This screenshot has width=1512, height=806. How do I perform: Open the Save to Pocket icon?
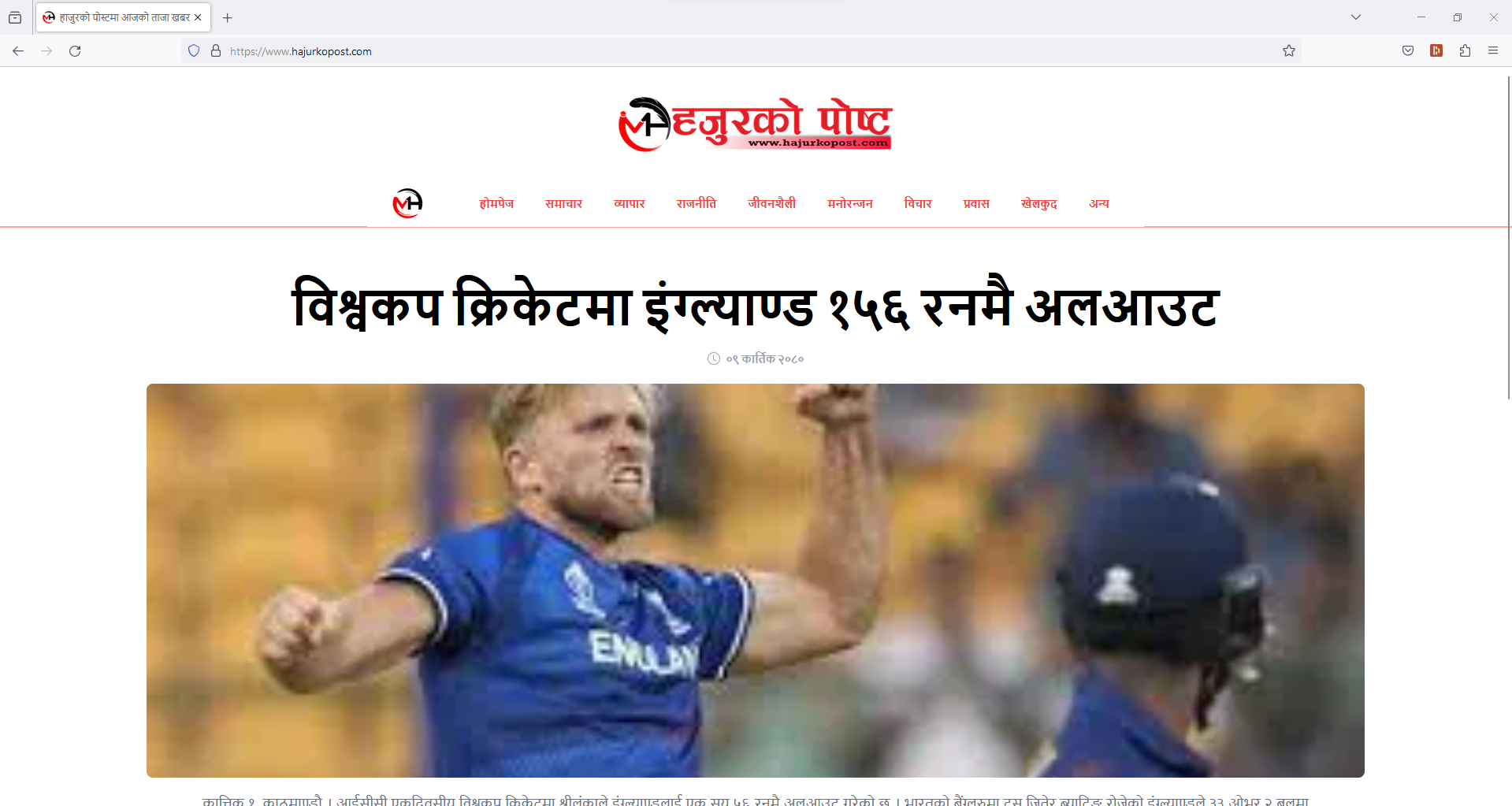[1408, 51]
